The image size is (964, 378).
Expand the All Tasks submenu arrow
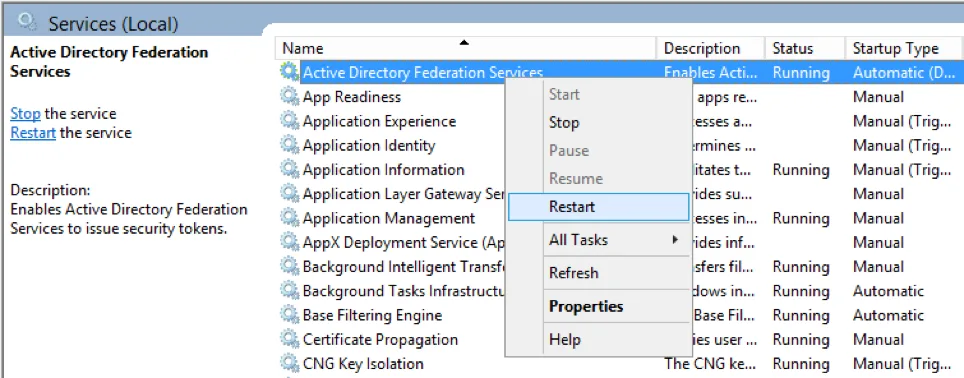[x=676, y=240]
